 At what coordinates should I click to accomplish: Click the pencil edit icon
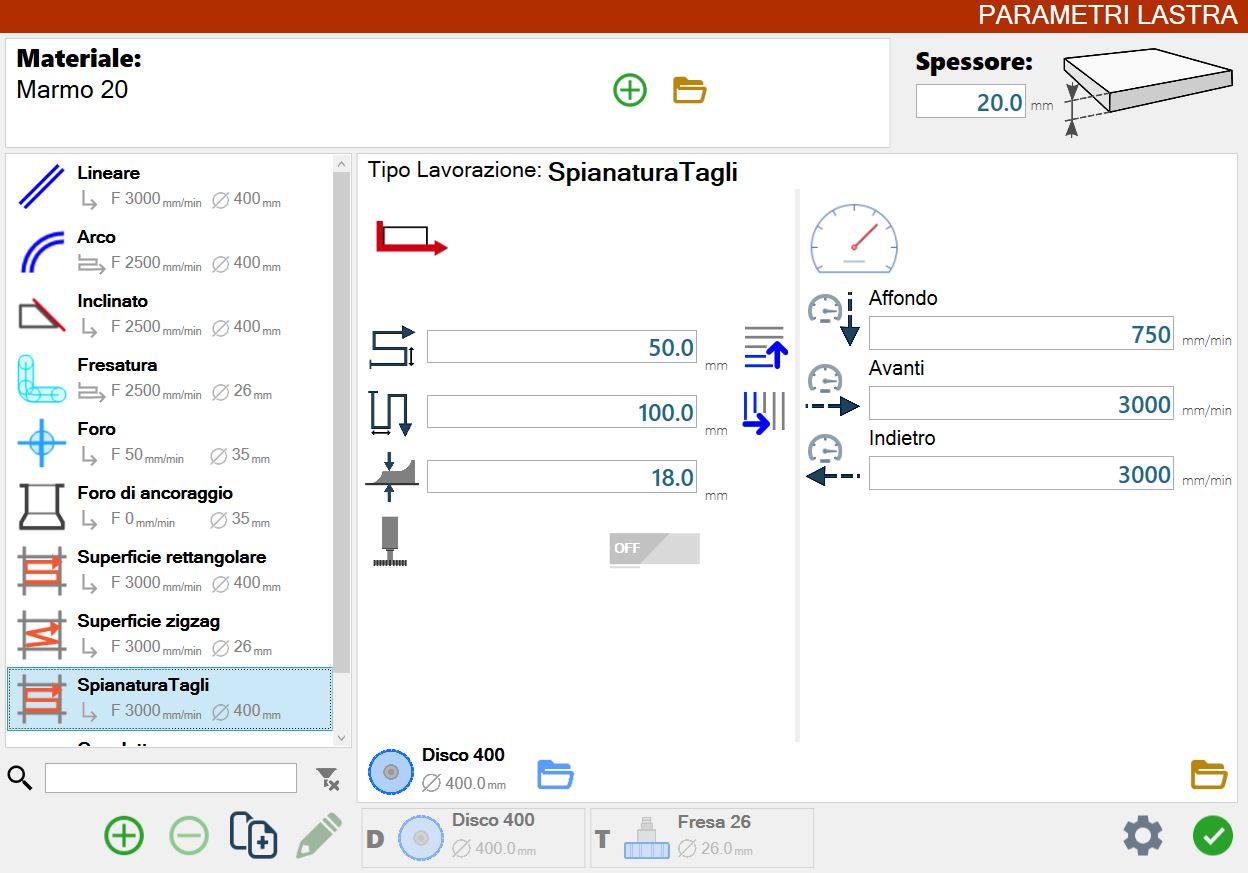(319, 835)
